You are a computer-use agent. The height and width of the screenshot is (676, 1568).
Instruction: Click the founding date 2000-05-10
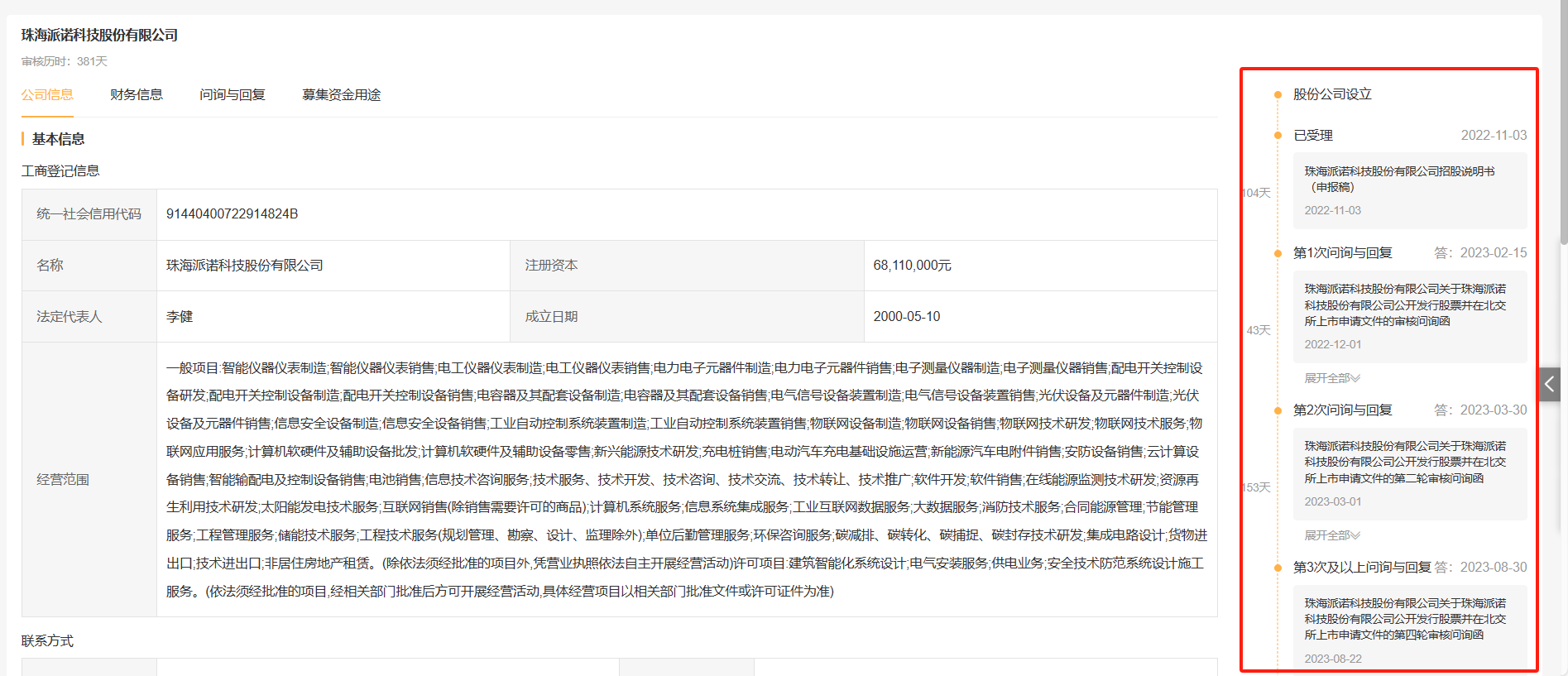(x=907, y=317)
